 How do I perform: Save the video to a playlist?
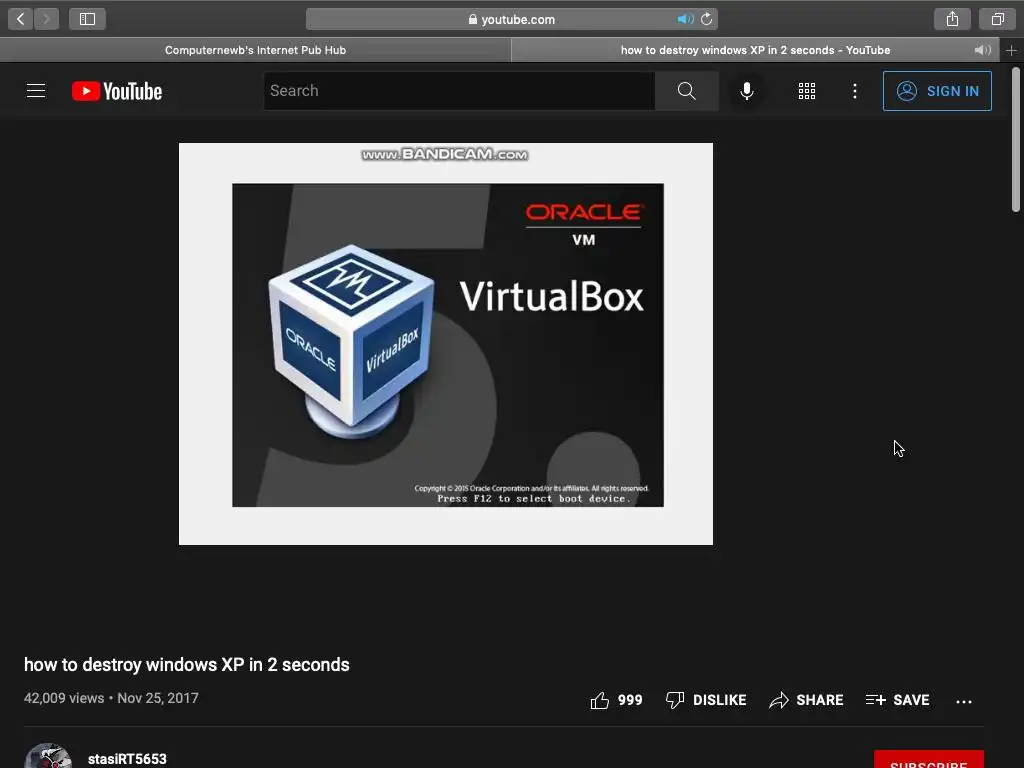[x=898, y=700]
